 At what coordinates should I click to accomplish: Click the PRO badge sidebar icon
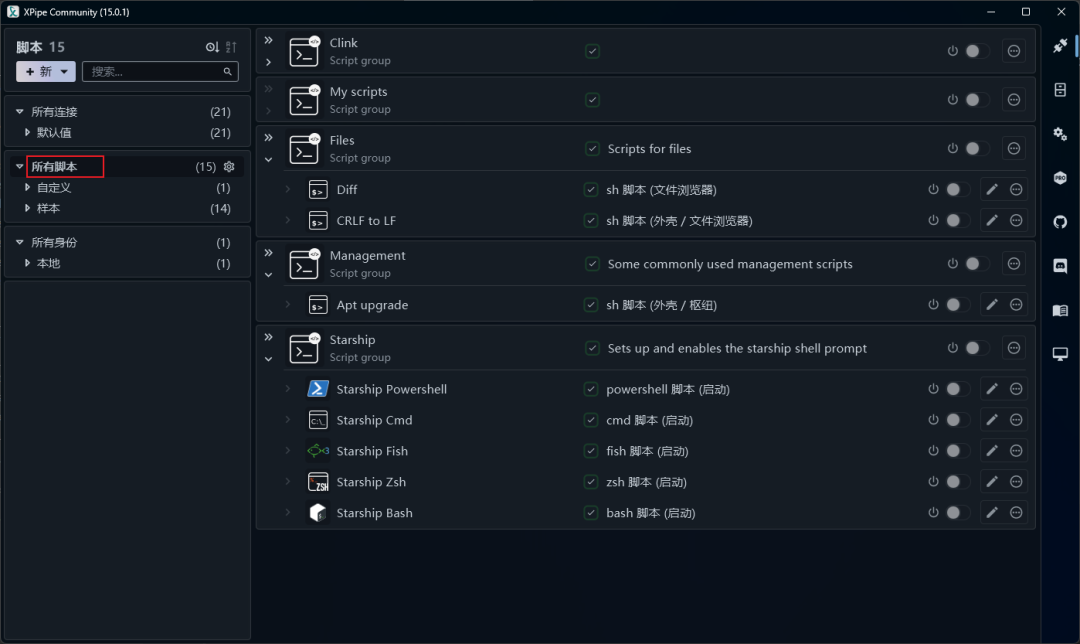(1060, 178)
